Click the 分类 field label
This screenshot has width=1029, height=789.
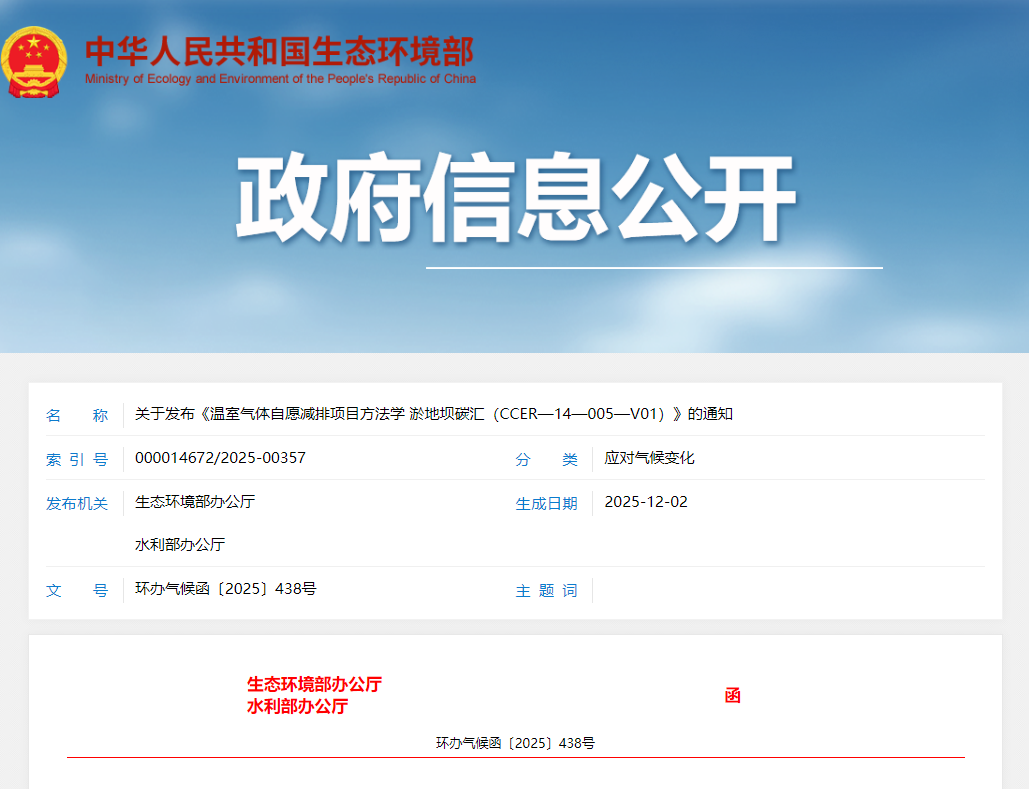[546, 460]
